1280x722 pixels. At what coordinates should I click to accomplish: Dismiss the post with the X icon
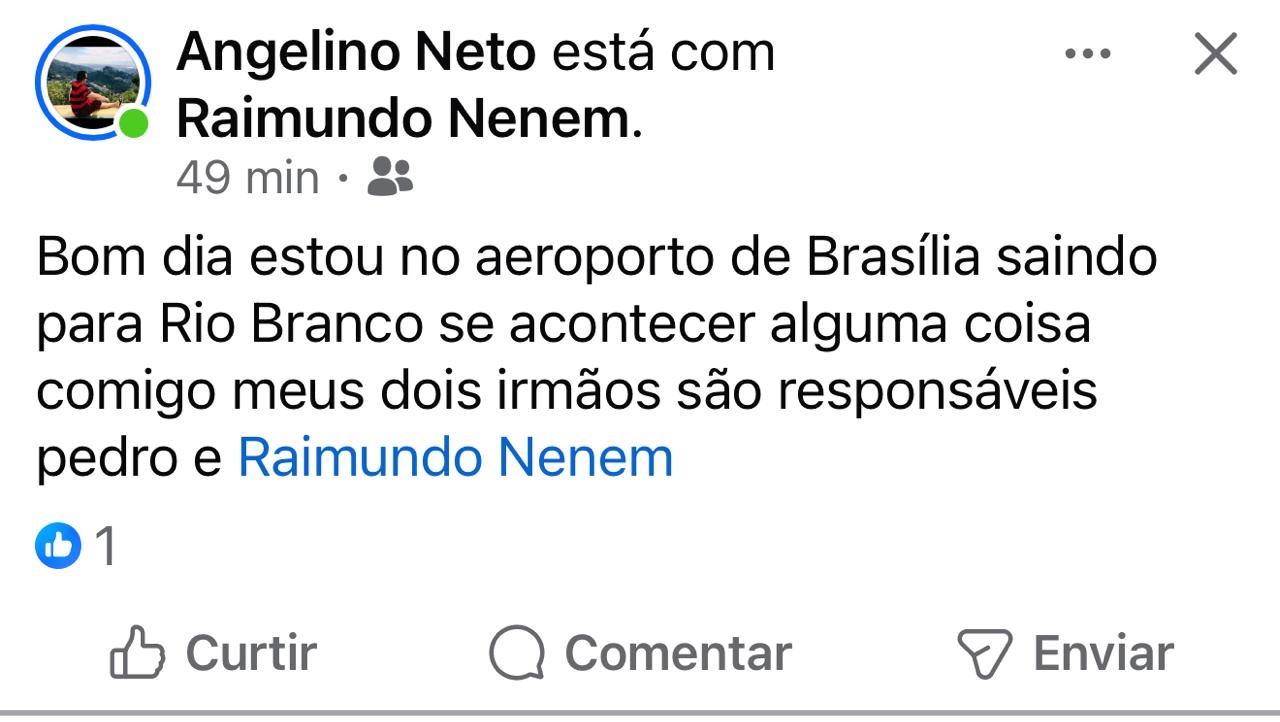tap(1216, 54)
